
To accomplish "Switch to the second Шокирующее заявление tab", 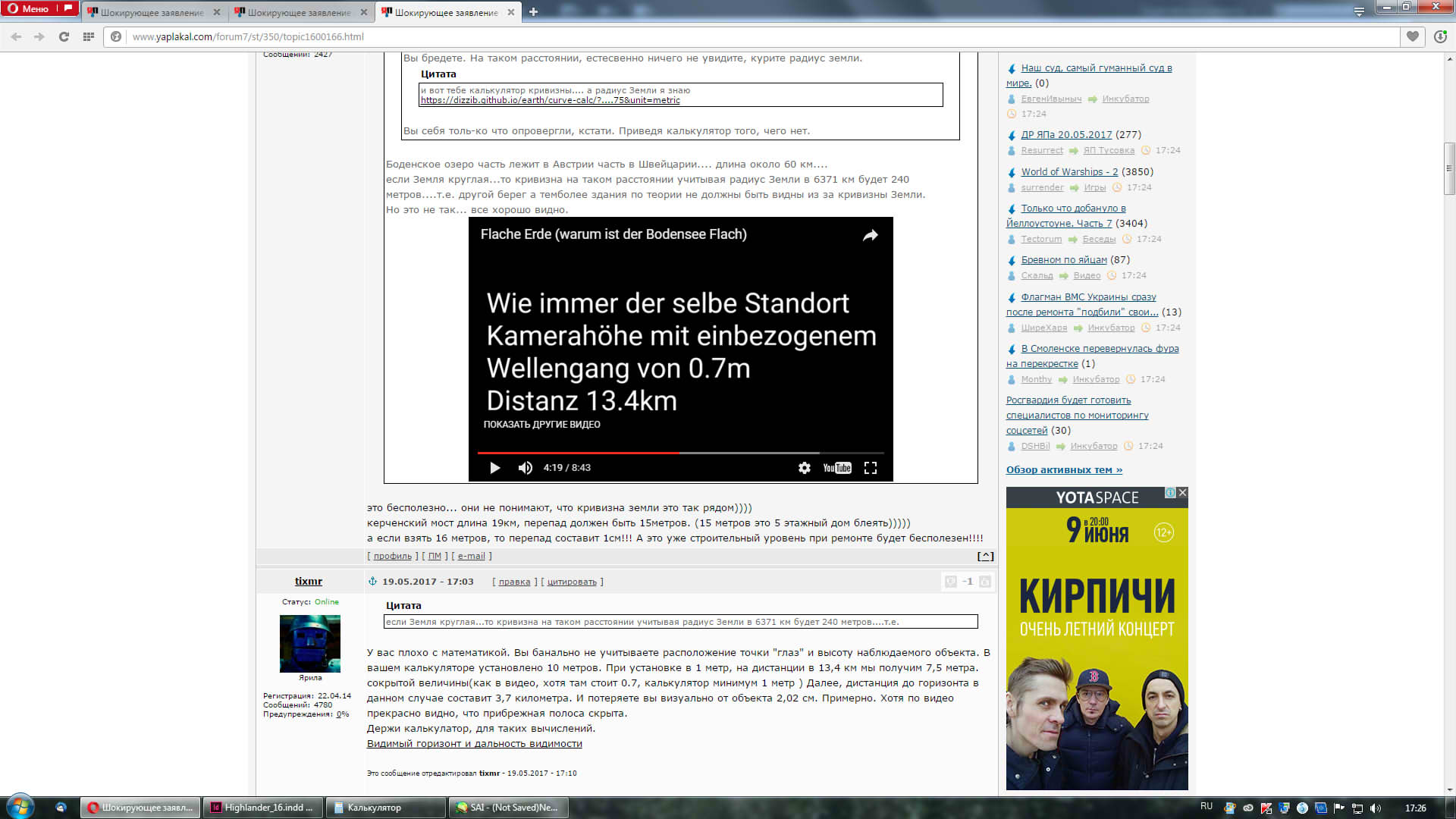I will click(299, 12).
